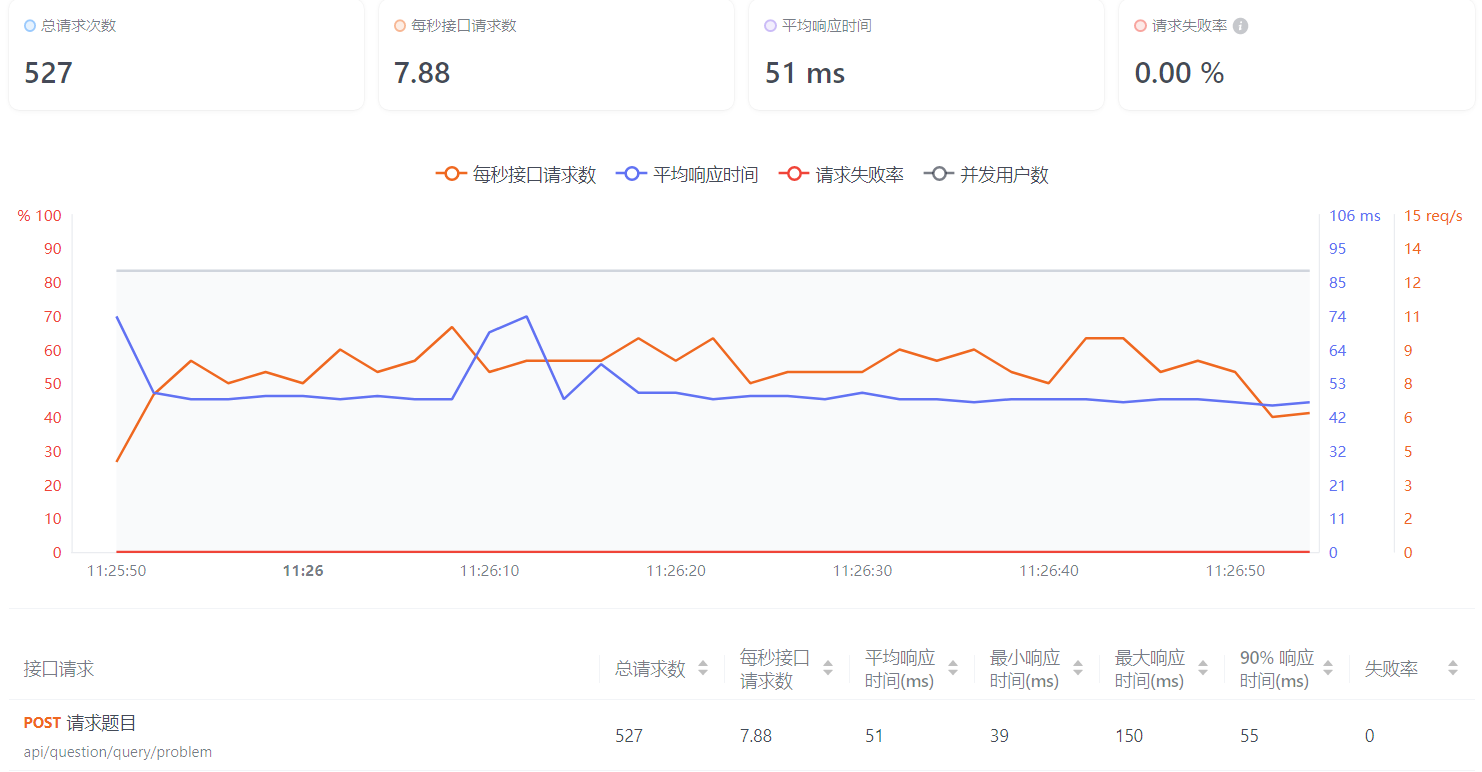The image size is (1482, 772).
Task: Click the 11:26:50 time axis label
Action: click(x=1235, y=571)
